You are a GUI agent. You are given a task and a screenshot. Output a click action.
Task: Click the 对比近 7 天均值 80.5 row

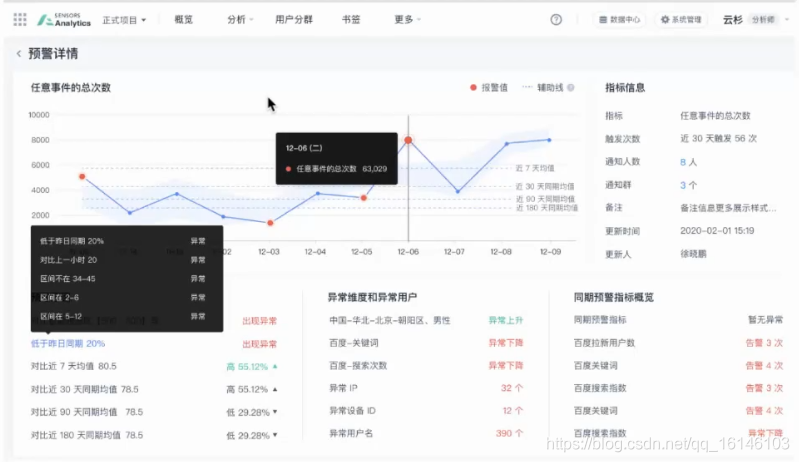click(x=154, y=366)
